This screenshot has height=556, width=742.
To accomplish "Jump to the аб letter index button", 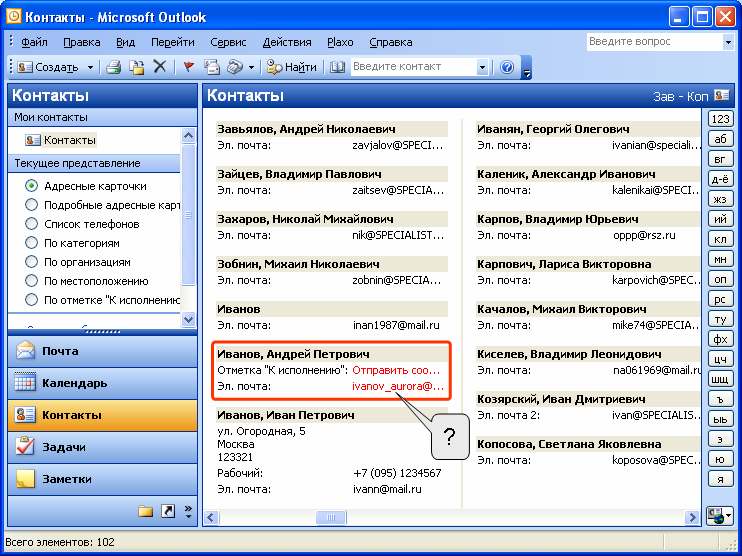I will point(720,139).
